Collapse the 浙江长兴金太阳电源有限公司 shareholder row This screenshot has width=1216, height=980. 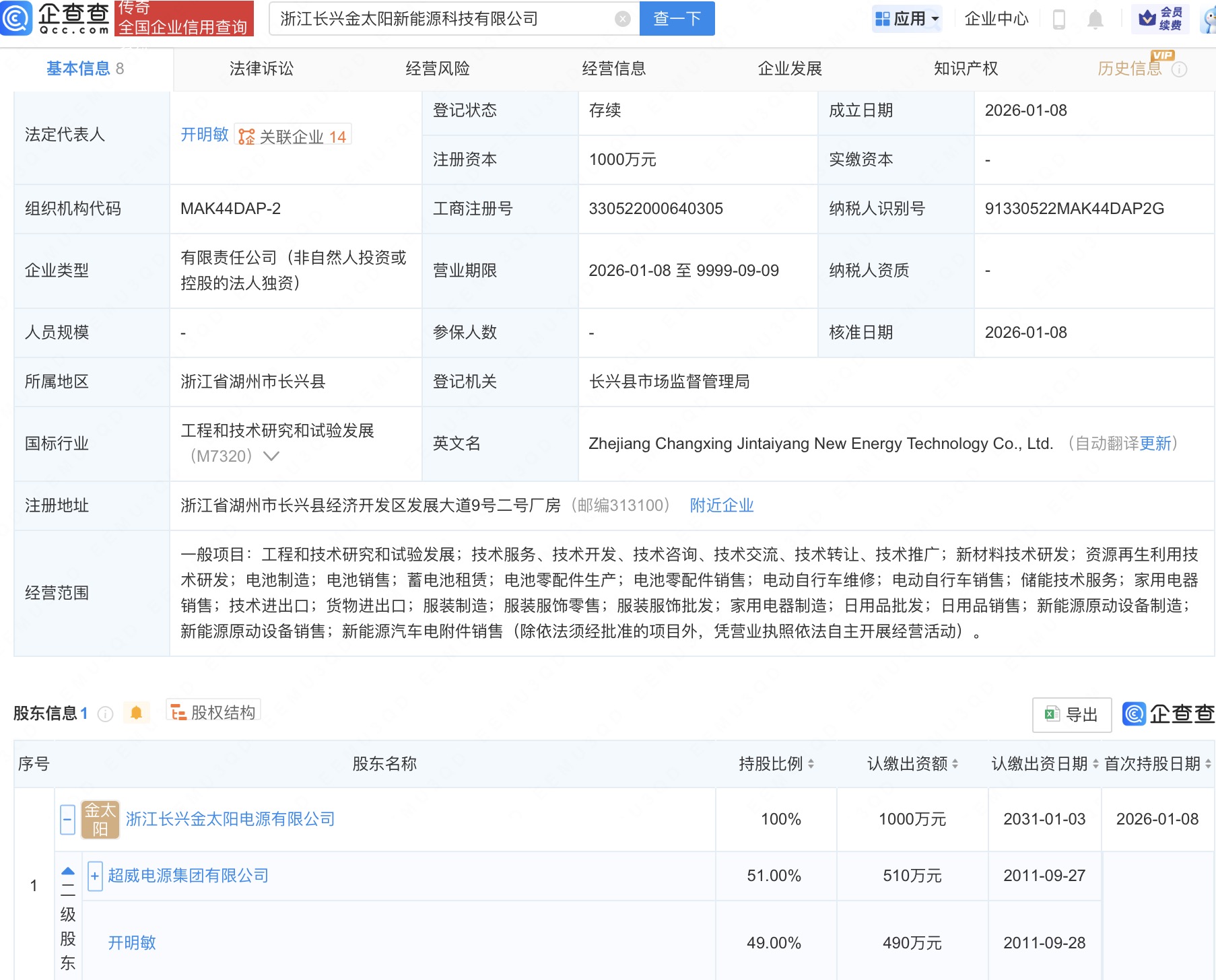[x=67, y=820]
